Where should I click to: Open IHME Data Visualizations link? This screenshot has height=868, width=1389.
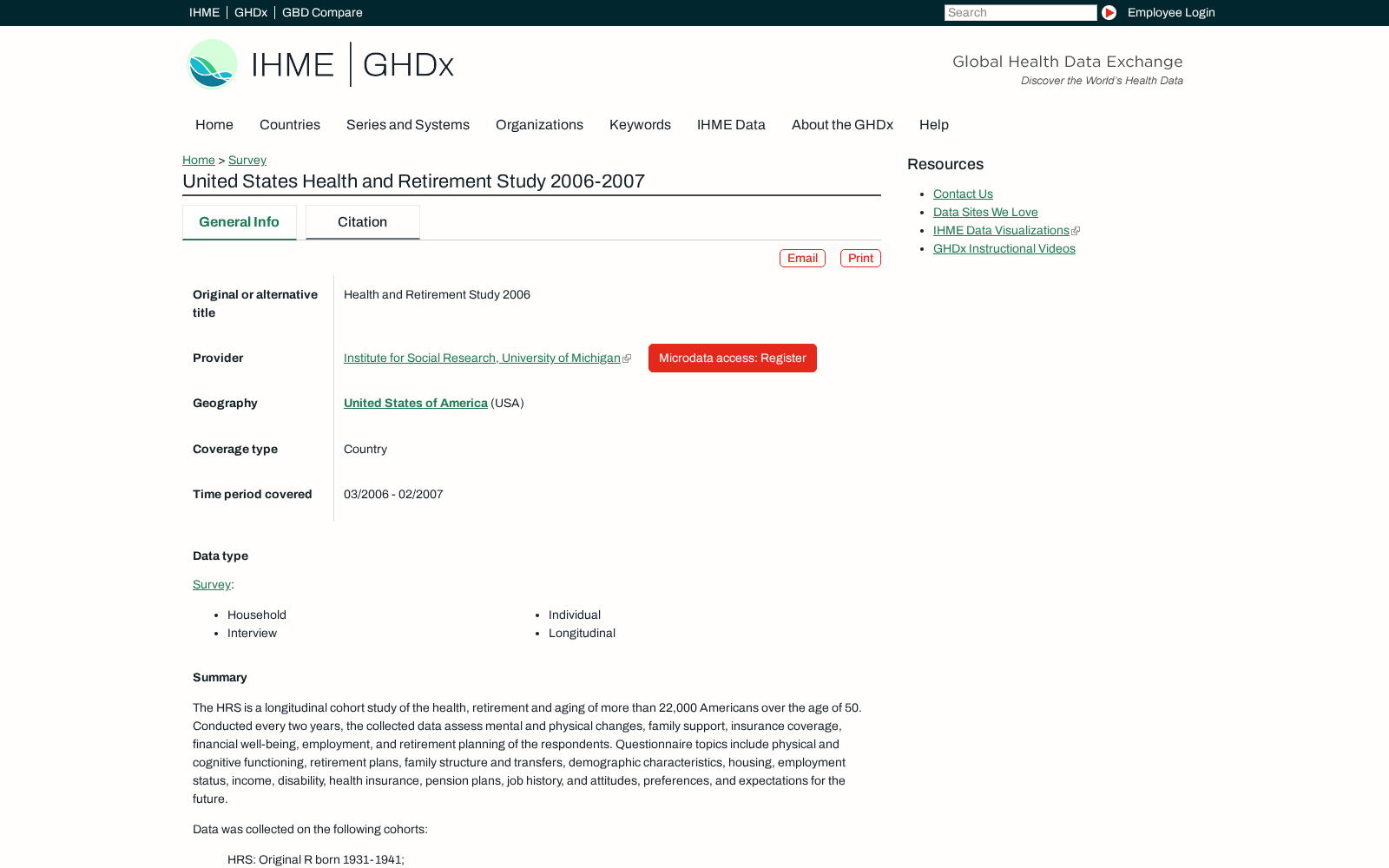pyautogui.click(x=1001, y=230)
